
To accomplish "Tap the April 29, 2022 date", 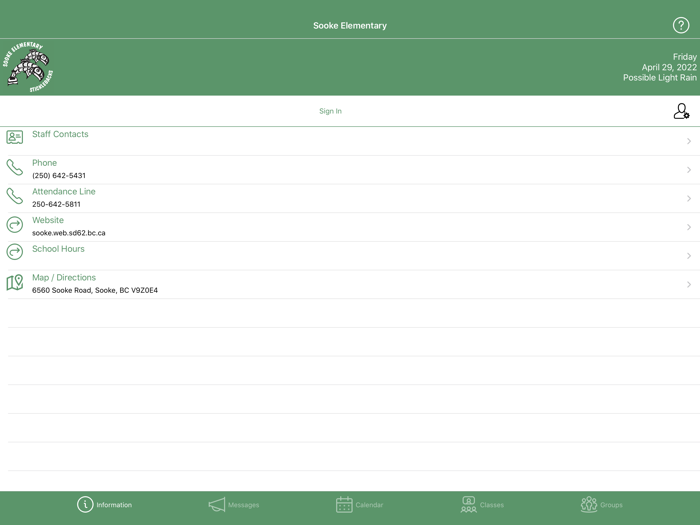I will [669, 67].
